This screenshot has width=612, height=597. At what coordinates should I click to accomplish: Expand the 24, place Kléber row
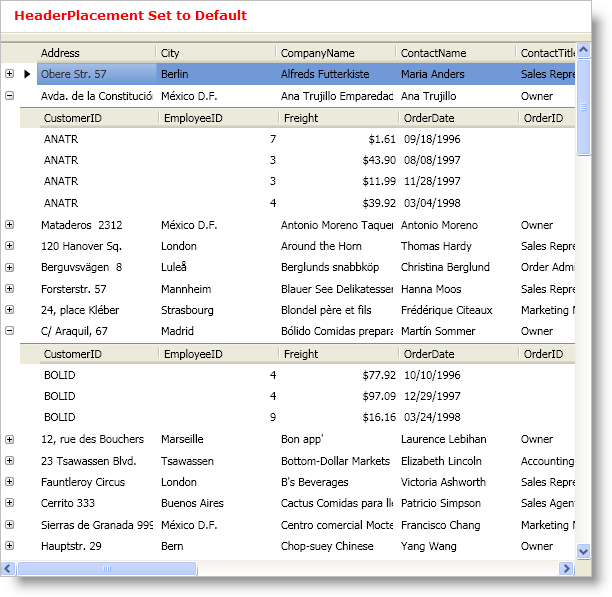pyautogui.click(x=10, y=310)
